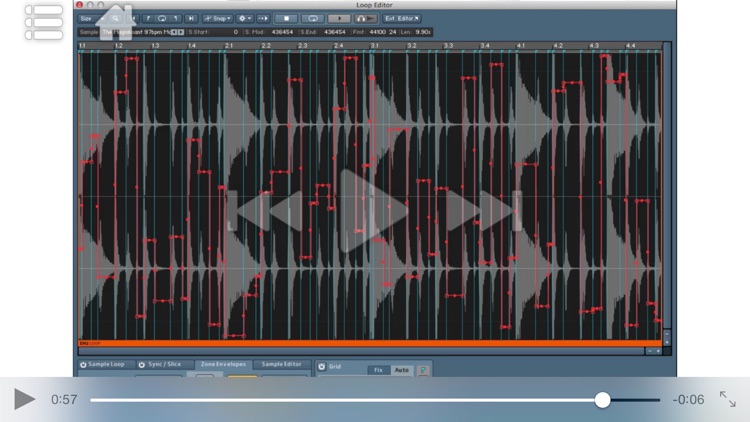Open the gear options dropdown

click(x=244, y=19)
